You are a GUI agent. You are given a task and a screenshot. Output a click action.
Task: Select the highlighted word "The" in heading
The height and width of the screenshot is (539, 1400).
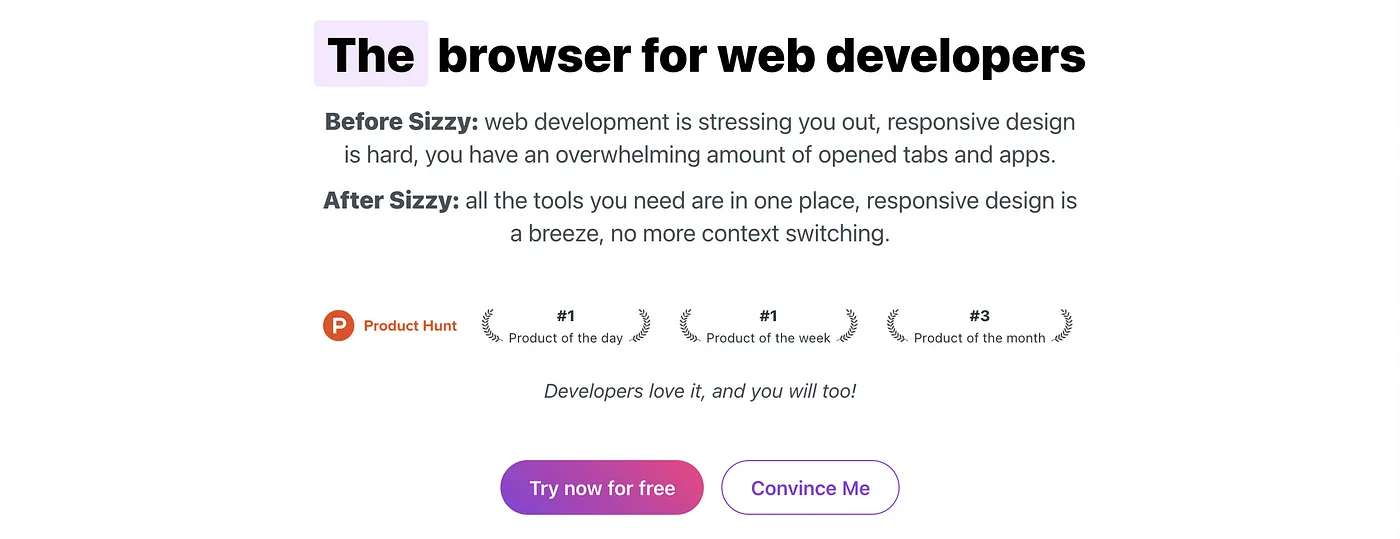[371, 54]
